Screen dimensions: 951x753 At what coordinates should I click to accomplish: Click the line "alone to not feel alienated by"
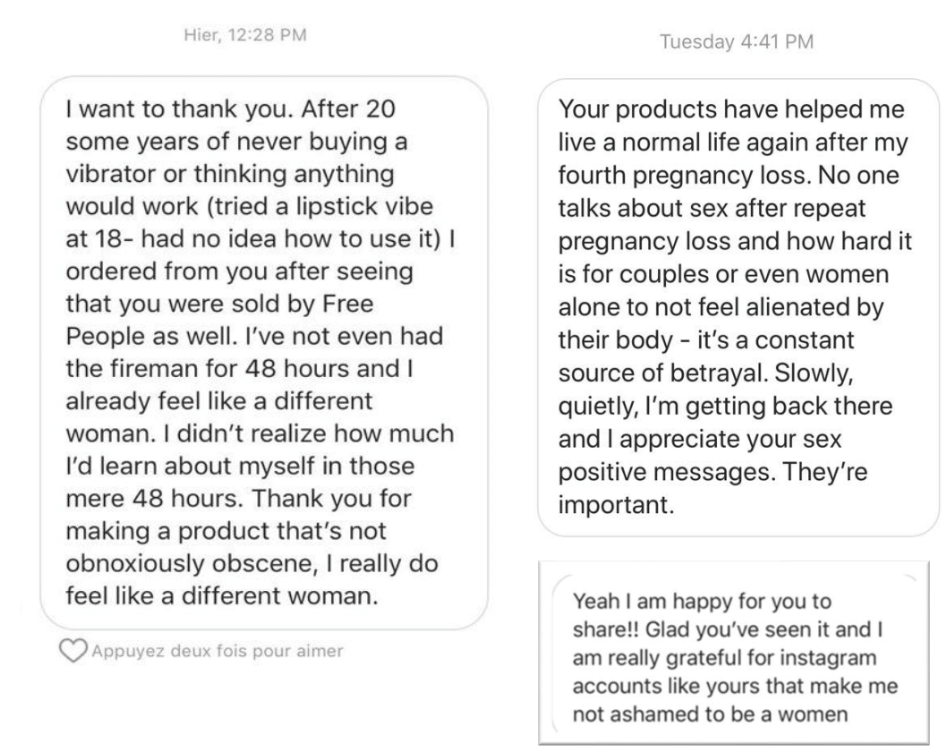721,307
